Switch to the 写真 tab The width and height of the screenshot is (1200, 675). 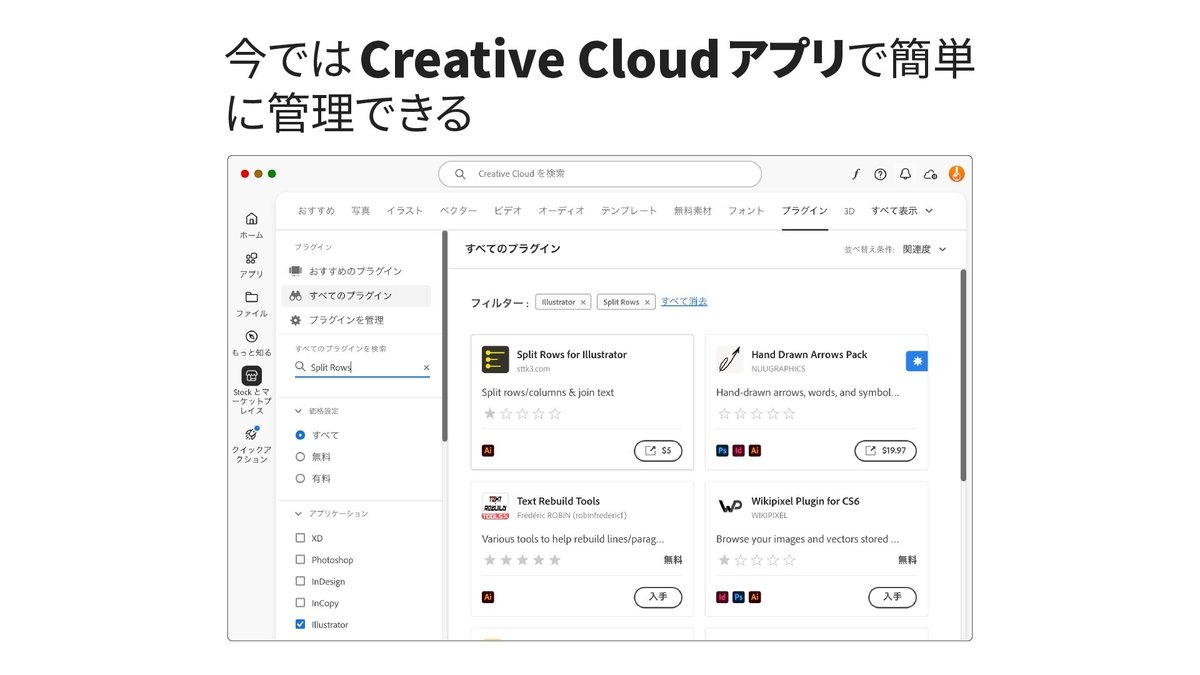361,211
